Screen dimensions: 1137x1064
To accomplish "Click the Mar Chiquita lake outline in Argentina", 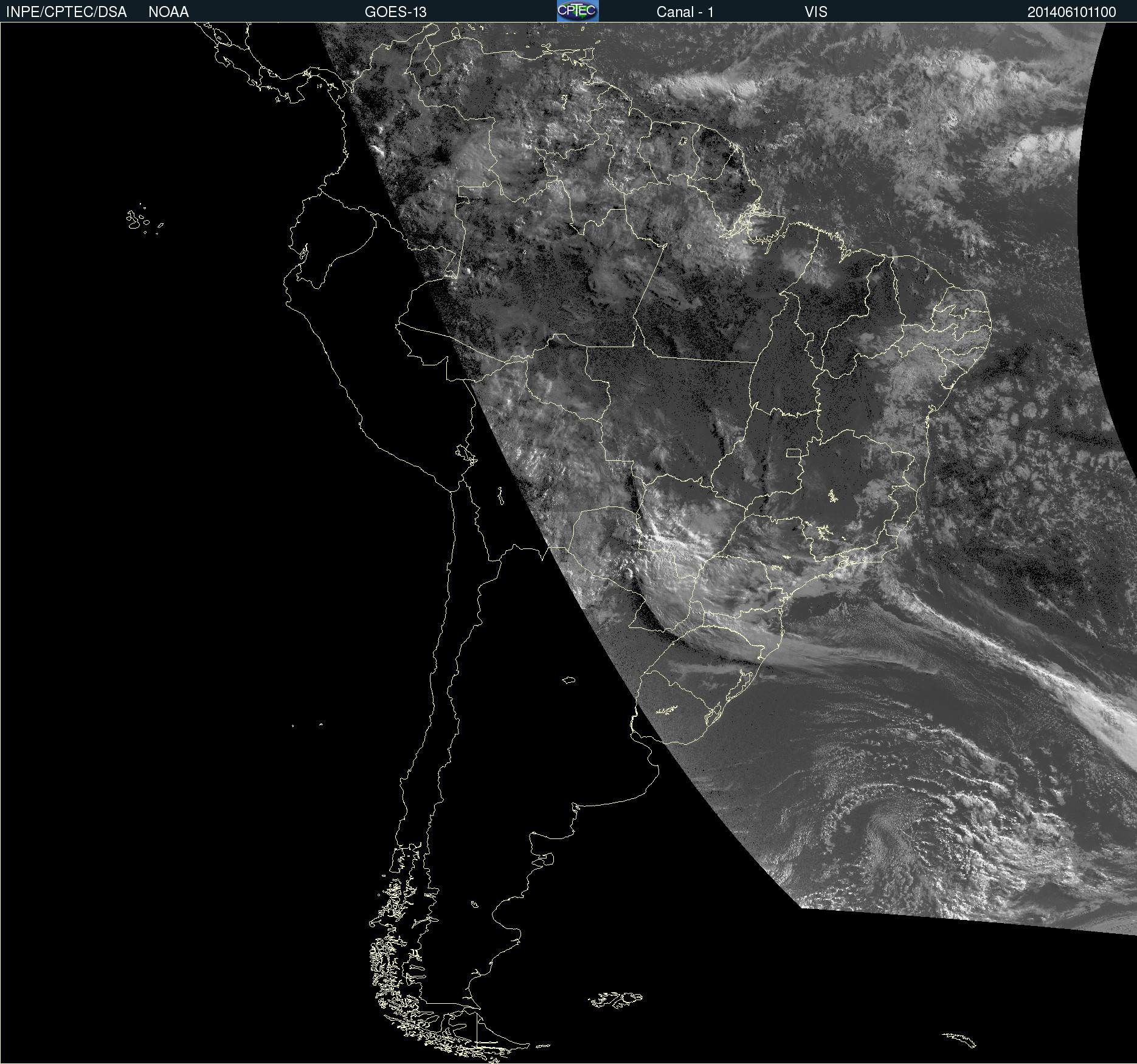I will pyautogui.click(x=568, y=680).
